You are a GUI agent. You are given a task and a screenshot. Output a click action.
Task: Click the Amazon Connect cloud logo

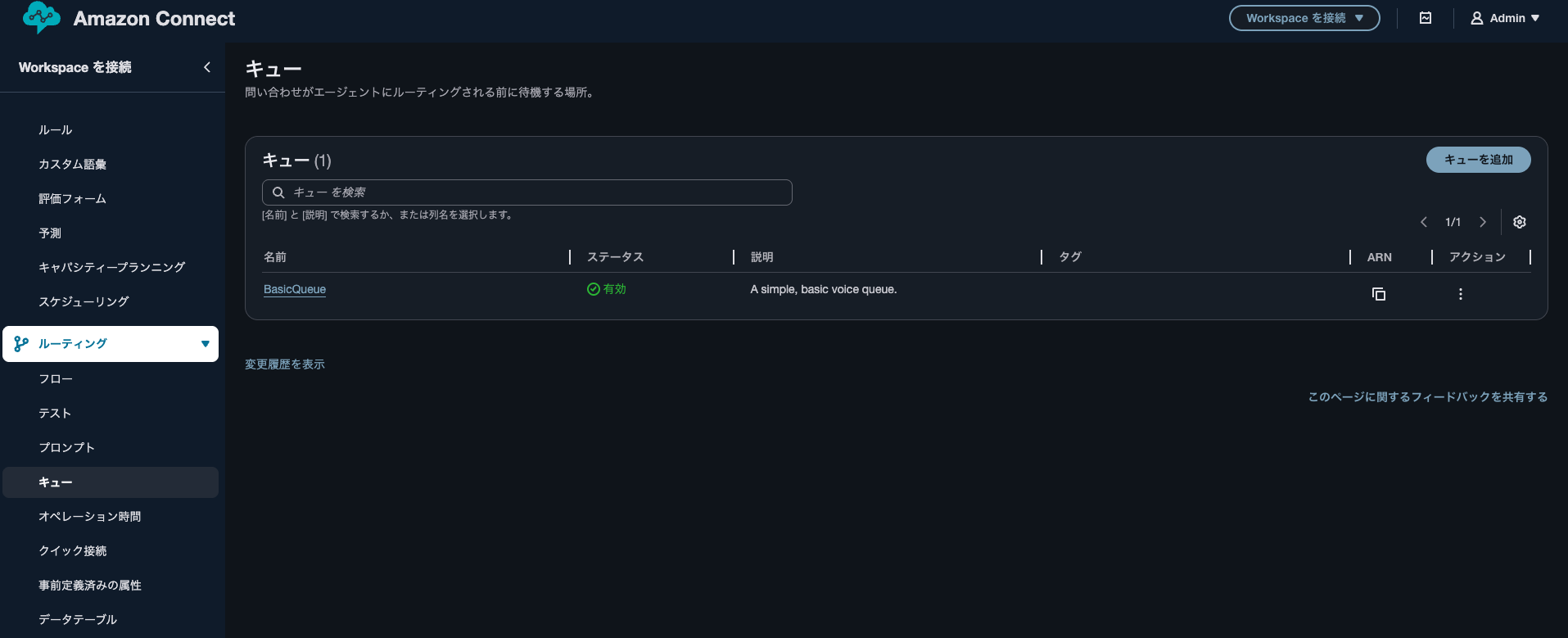[x=42, y=17]
